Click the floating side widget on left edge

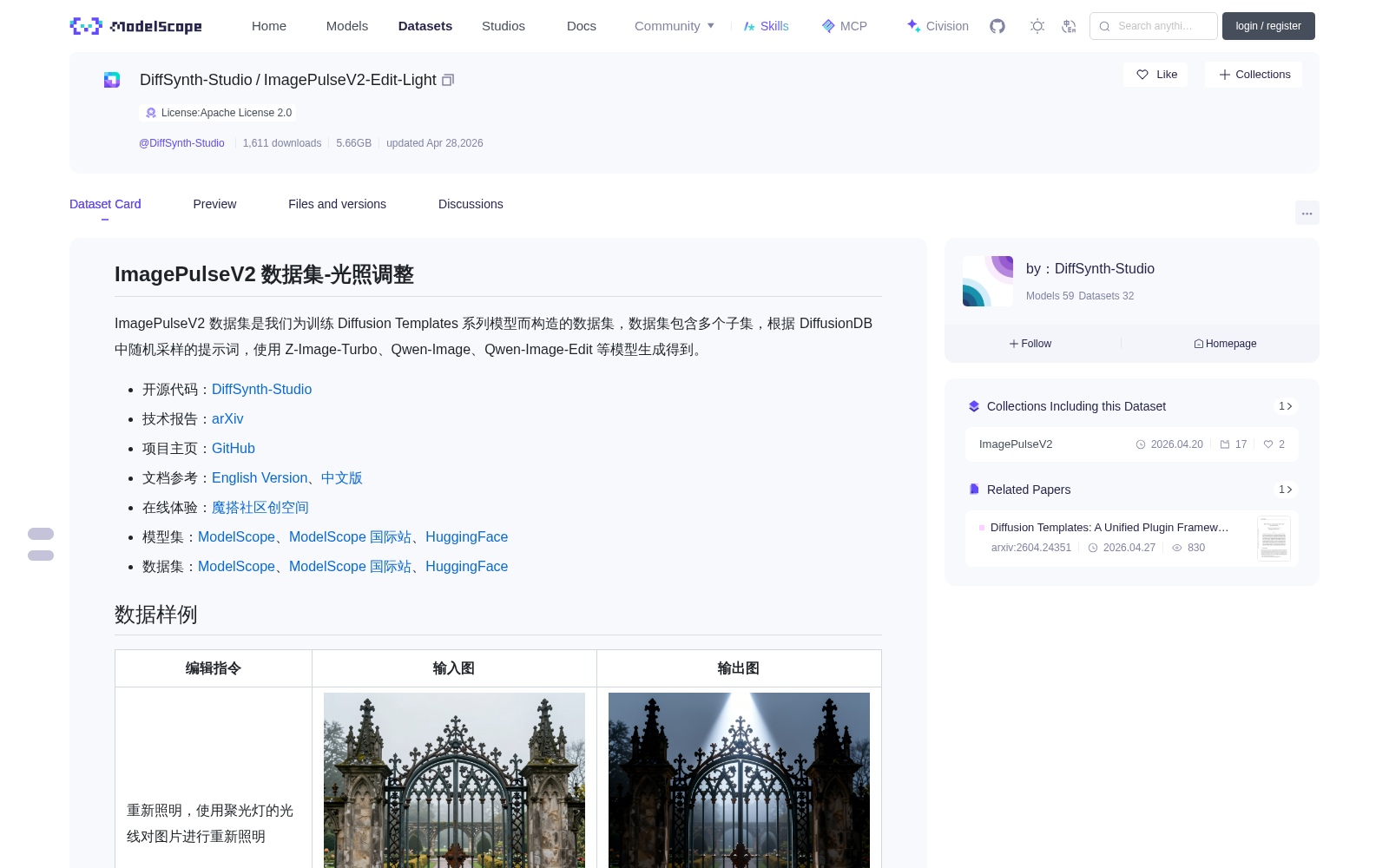click(41, 544)
